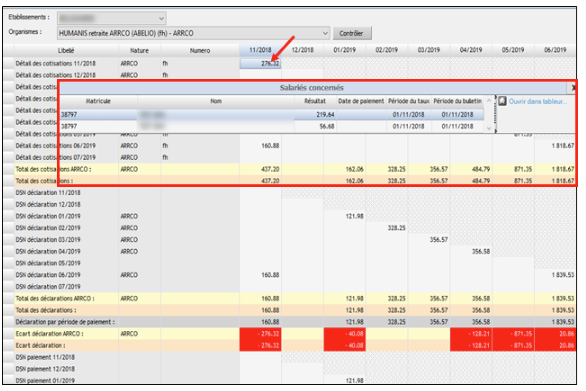Click red -128.21 cell in Ecart déclaration ARRCO
586x391 pixels.
[x=471, y=334]
